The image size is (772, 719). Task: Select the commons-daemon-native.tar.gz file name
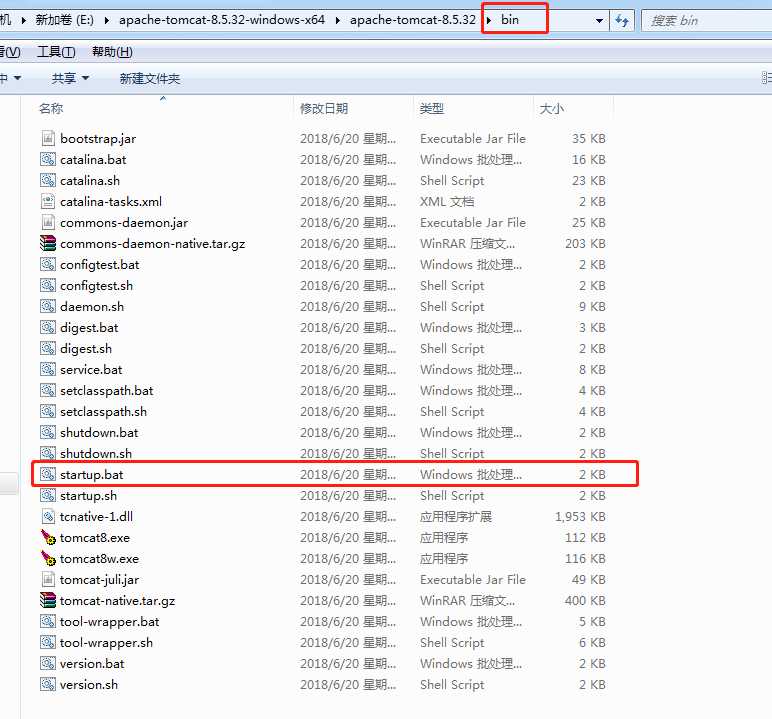[x=153, y=243]
